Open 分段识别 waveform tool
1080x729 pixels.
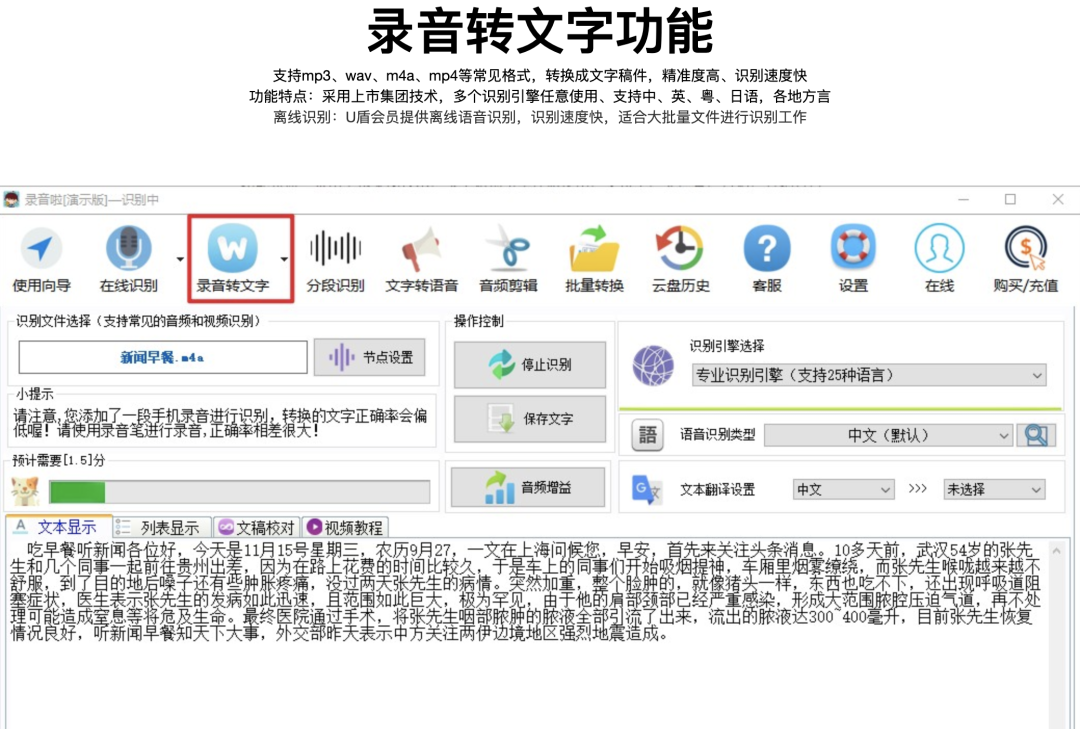pos(335,260)
